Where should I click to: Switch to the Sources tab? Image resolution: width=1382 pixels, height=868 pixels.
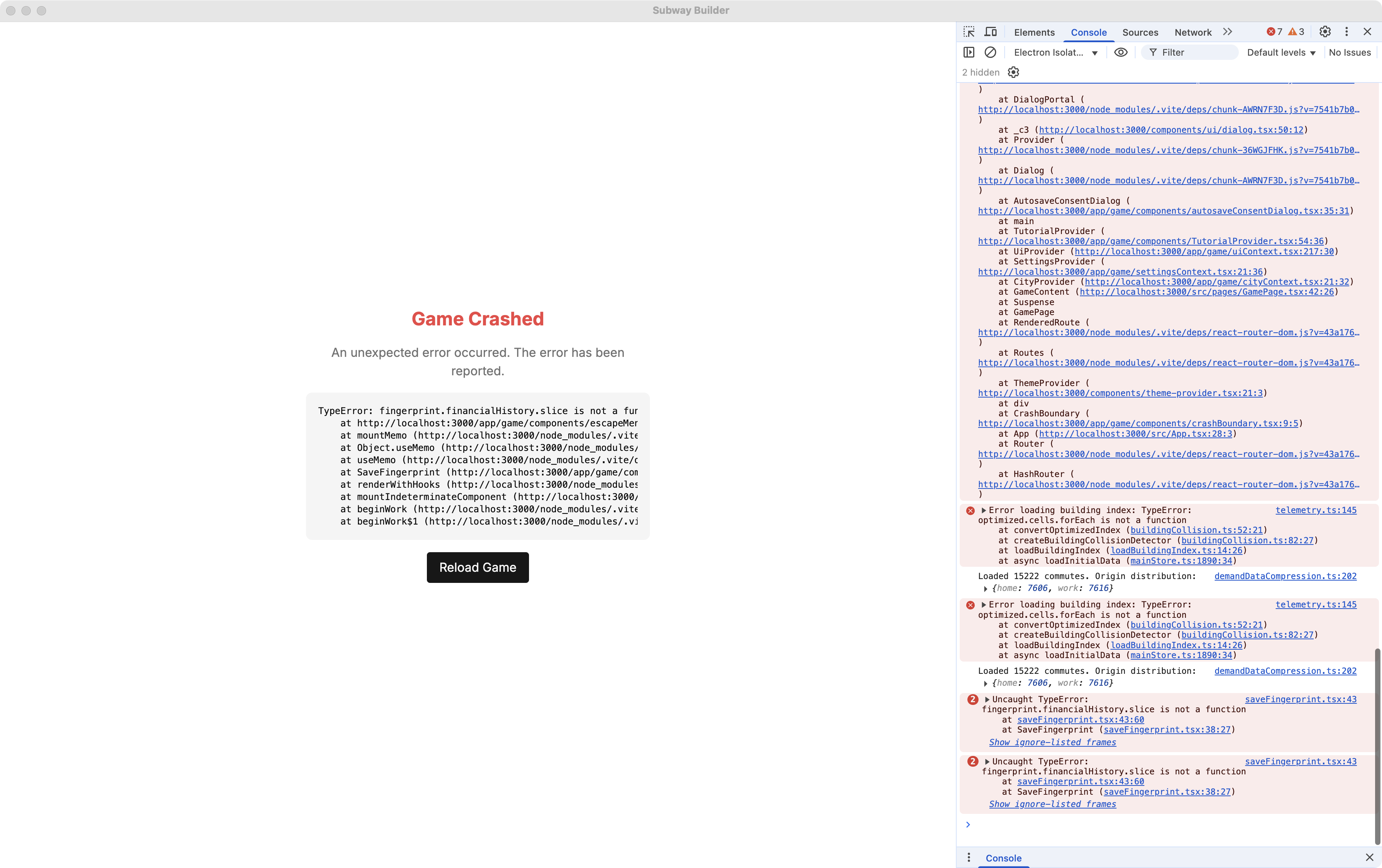point(1141,33)
